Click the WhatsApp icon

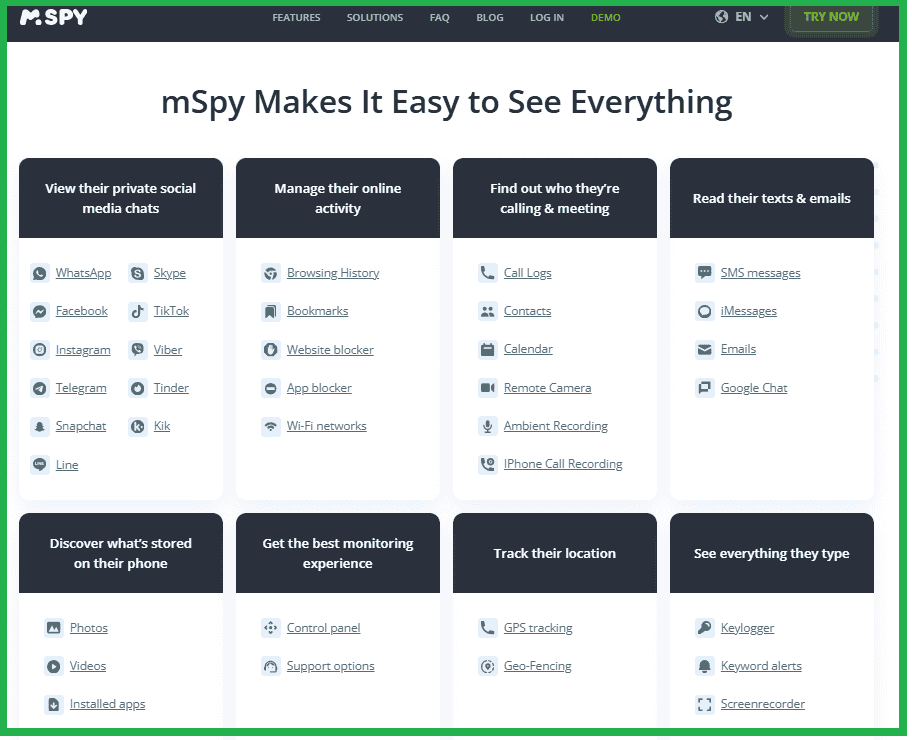click(x=40, y=273)
